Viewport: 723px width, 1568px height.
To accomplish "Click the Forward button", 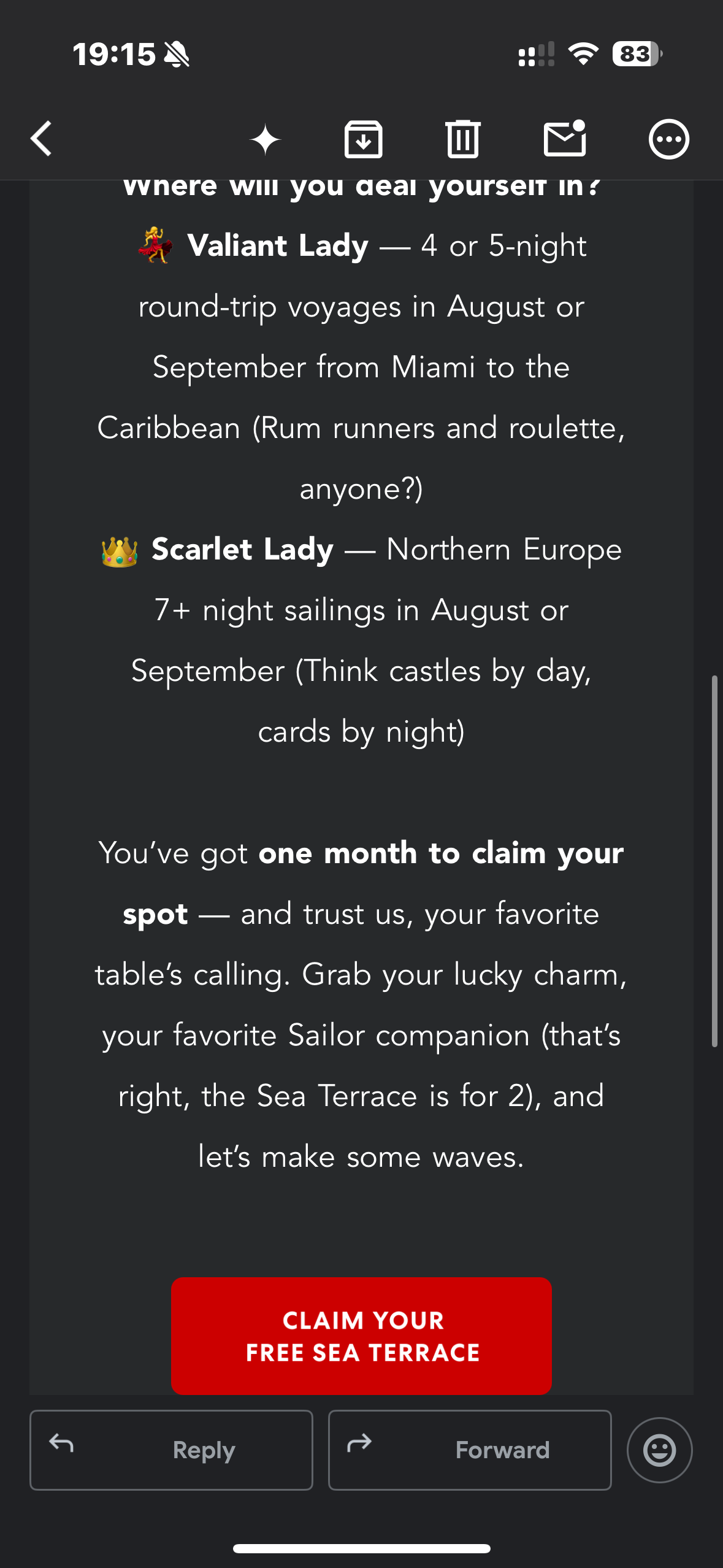I will point(470,1450).
